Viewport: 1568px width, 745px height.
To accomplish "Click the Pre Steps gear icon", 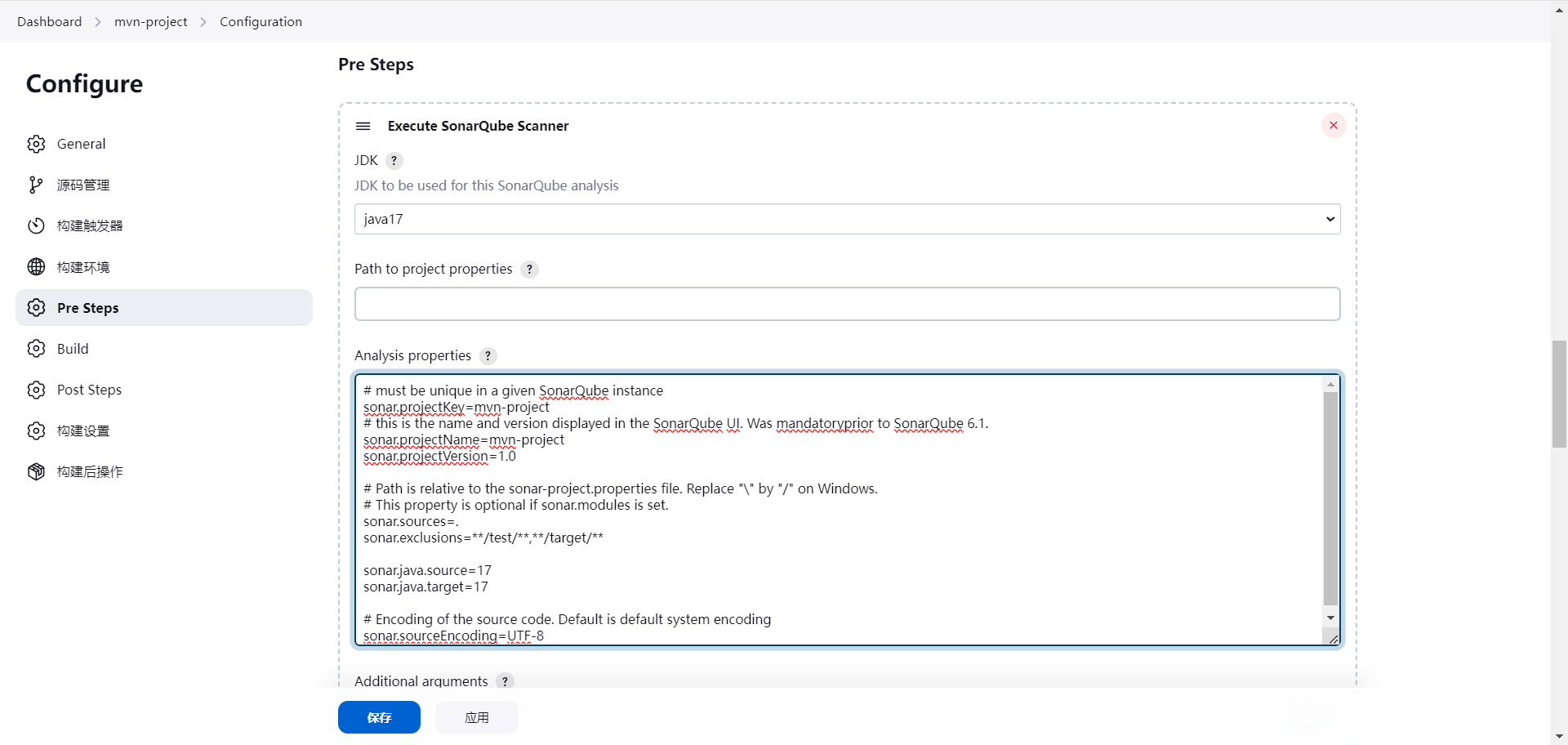I will [36, 307].
